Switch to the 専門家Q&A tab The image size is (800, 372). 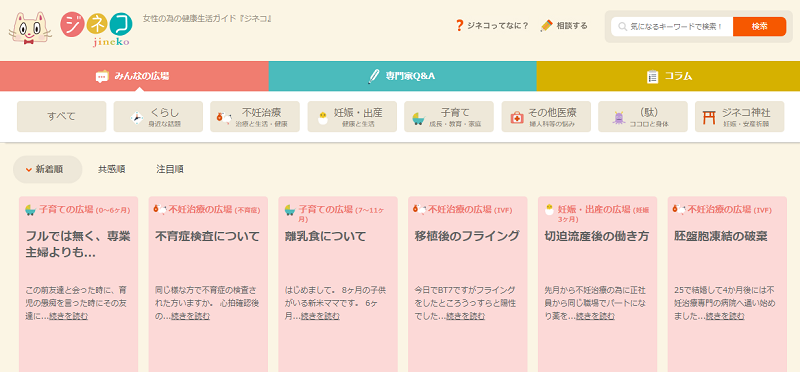pos(403,77)
